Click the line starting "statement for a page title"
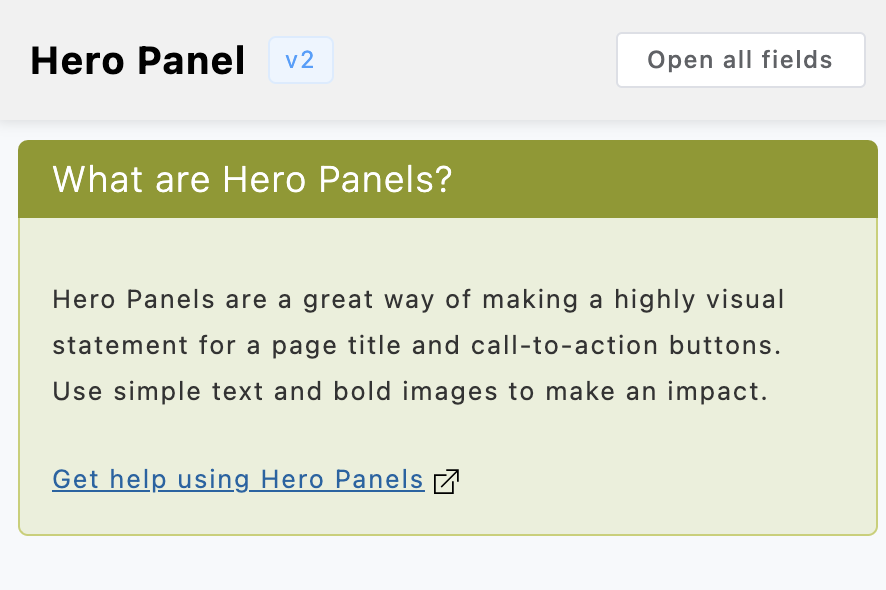 (x=416, y=346)
